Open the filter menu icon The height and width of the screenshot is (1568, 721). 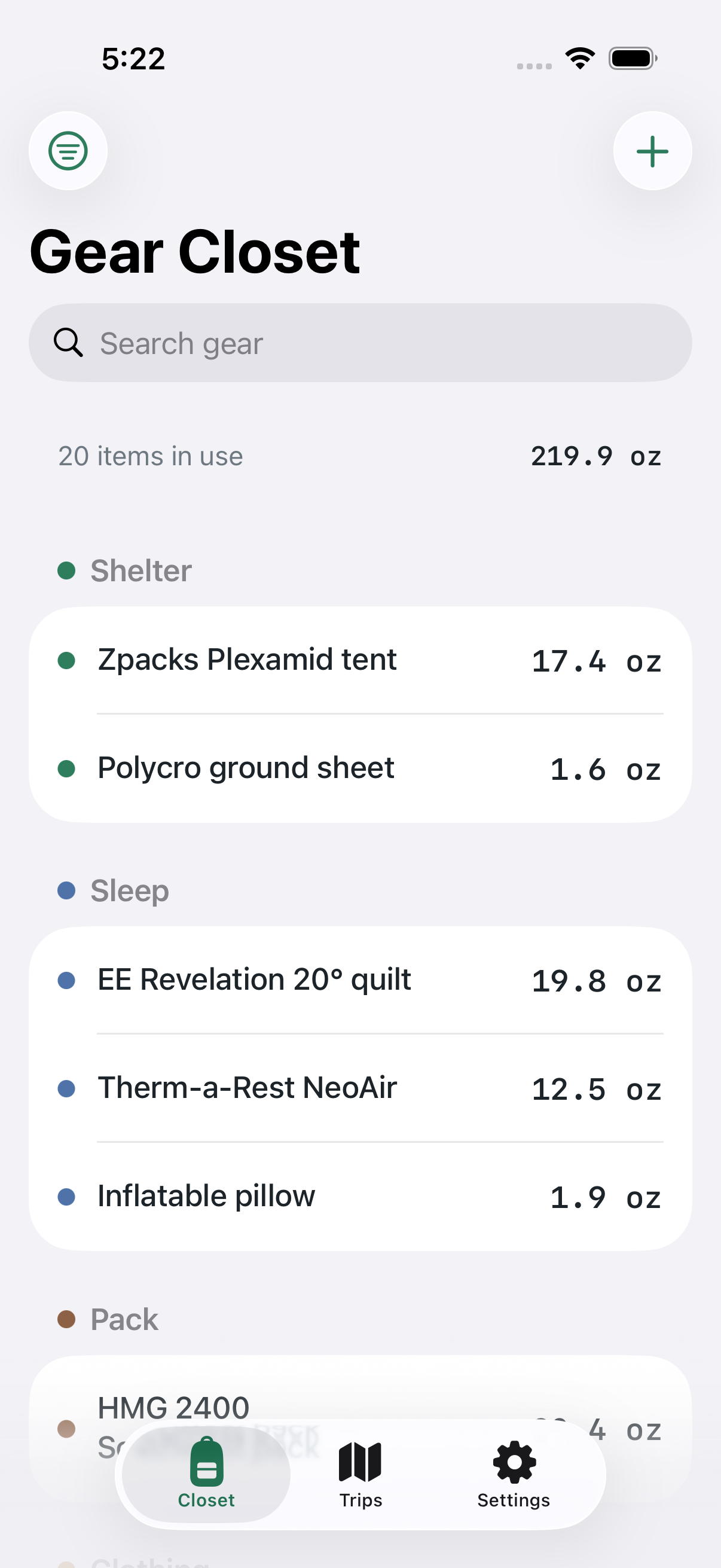click(x=68, y=151)
